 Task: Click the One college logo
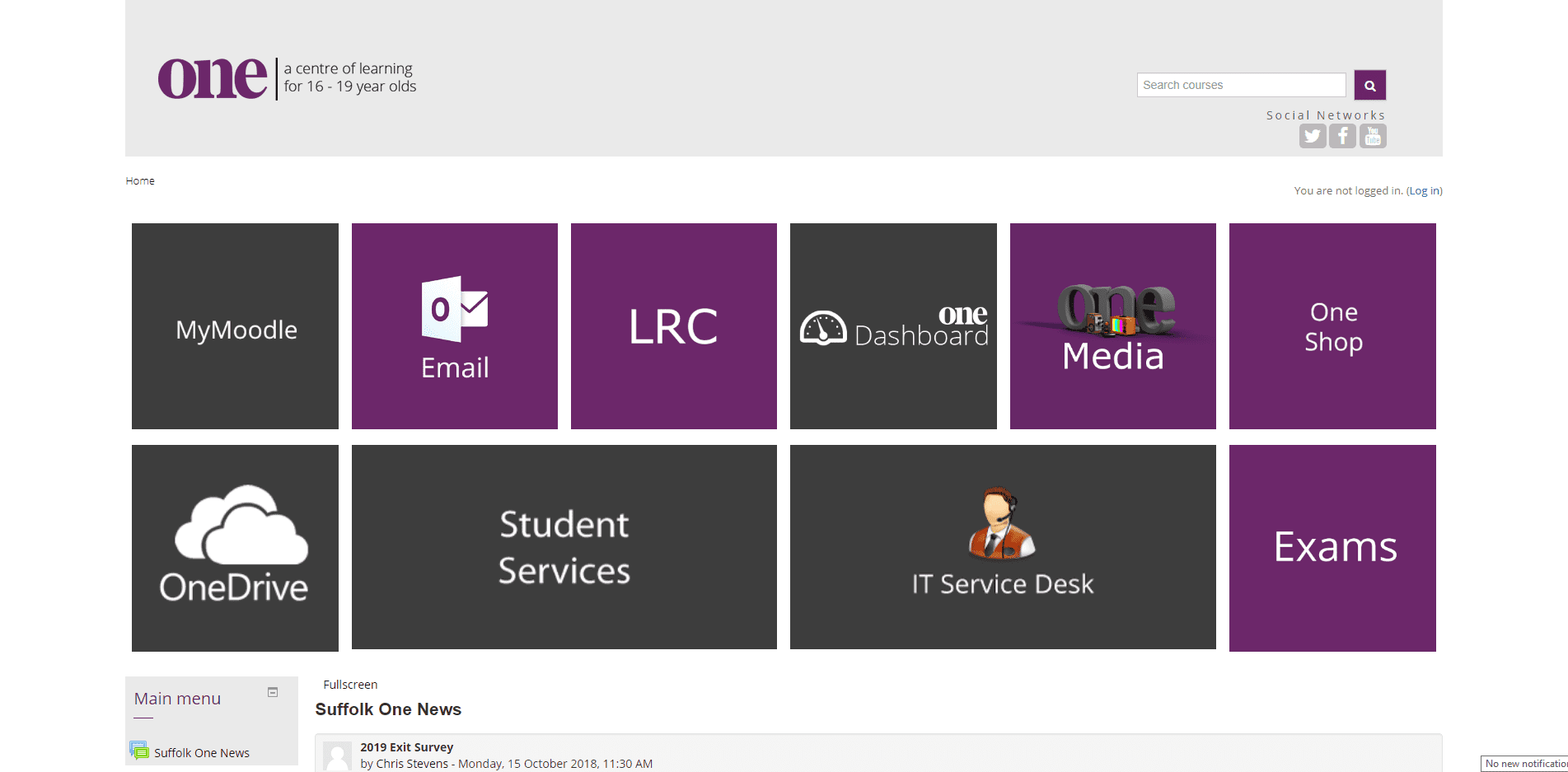287,78
